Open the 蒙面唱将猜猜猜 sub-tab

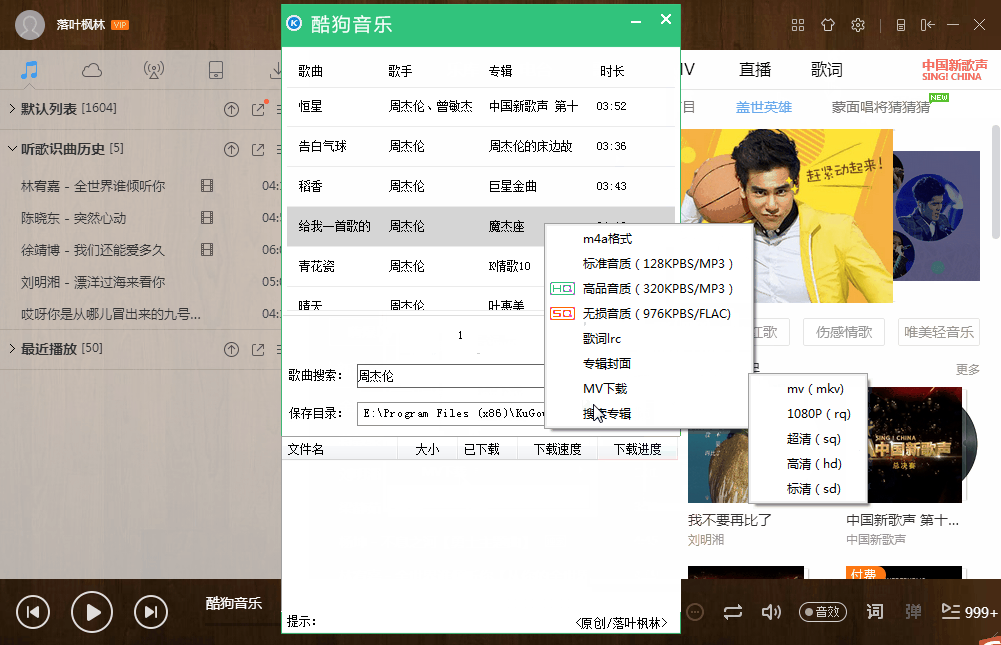881,107
